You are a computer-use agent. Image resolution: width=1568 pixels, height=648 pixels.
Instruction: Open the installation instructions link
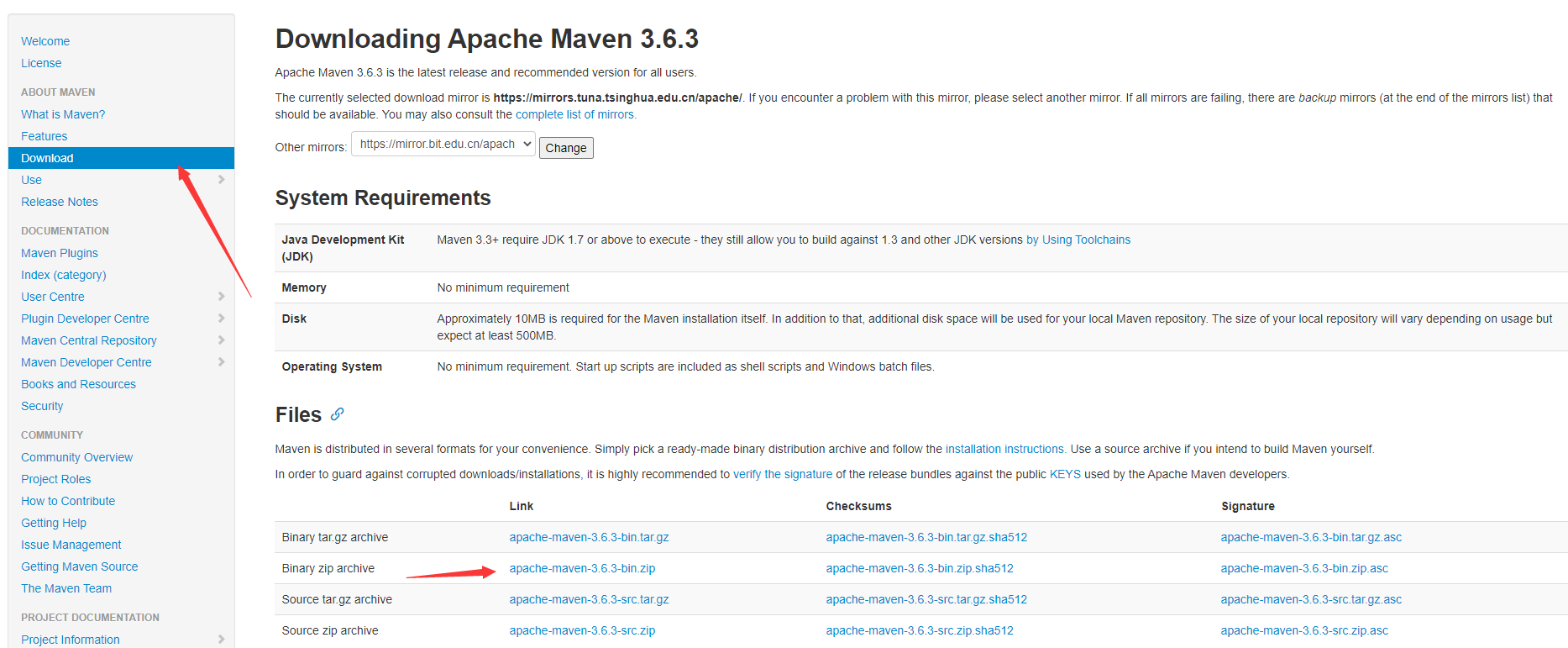click(1005, 449)
